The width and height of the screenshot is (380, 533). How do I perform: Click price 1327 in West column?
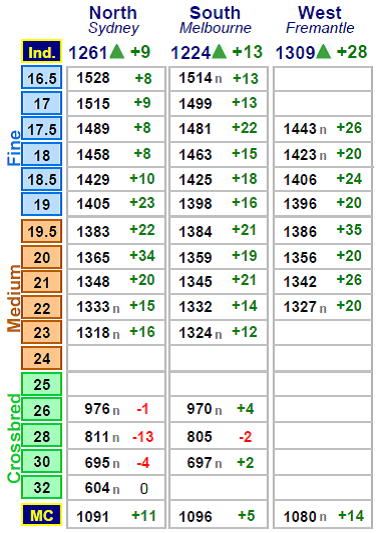300,307
